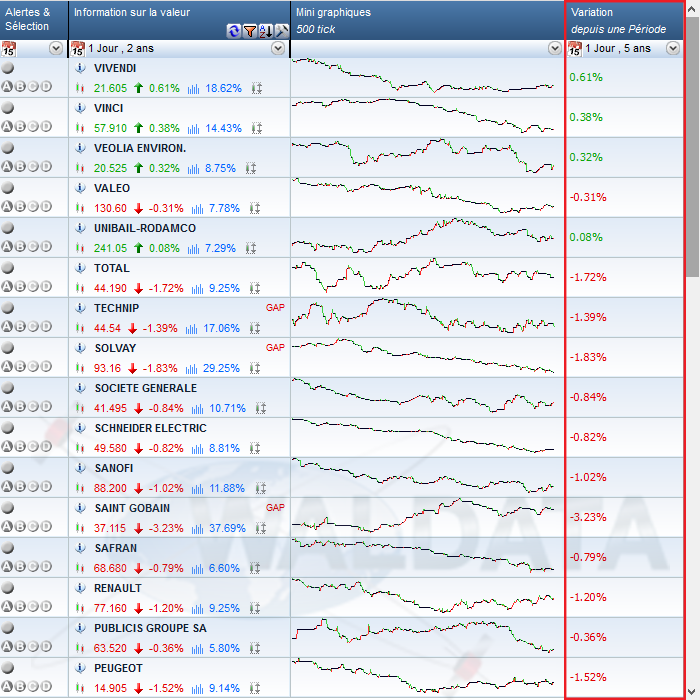Click the Alertes & Sélection column header
This screenshot has width=700, height=700.
pos(34,20)
